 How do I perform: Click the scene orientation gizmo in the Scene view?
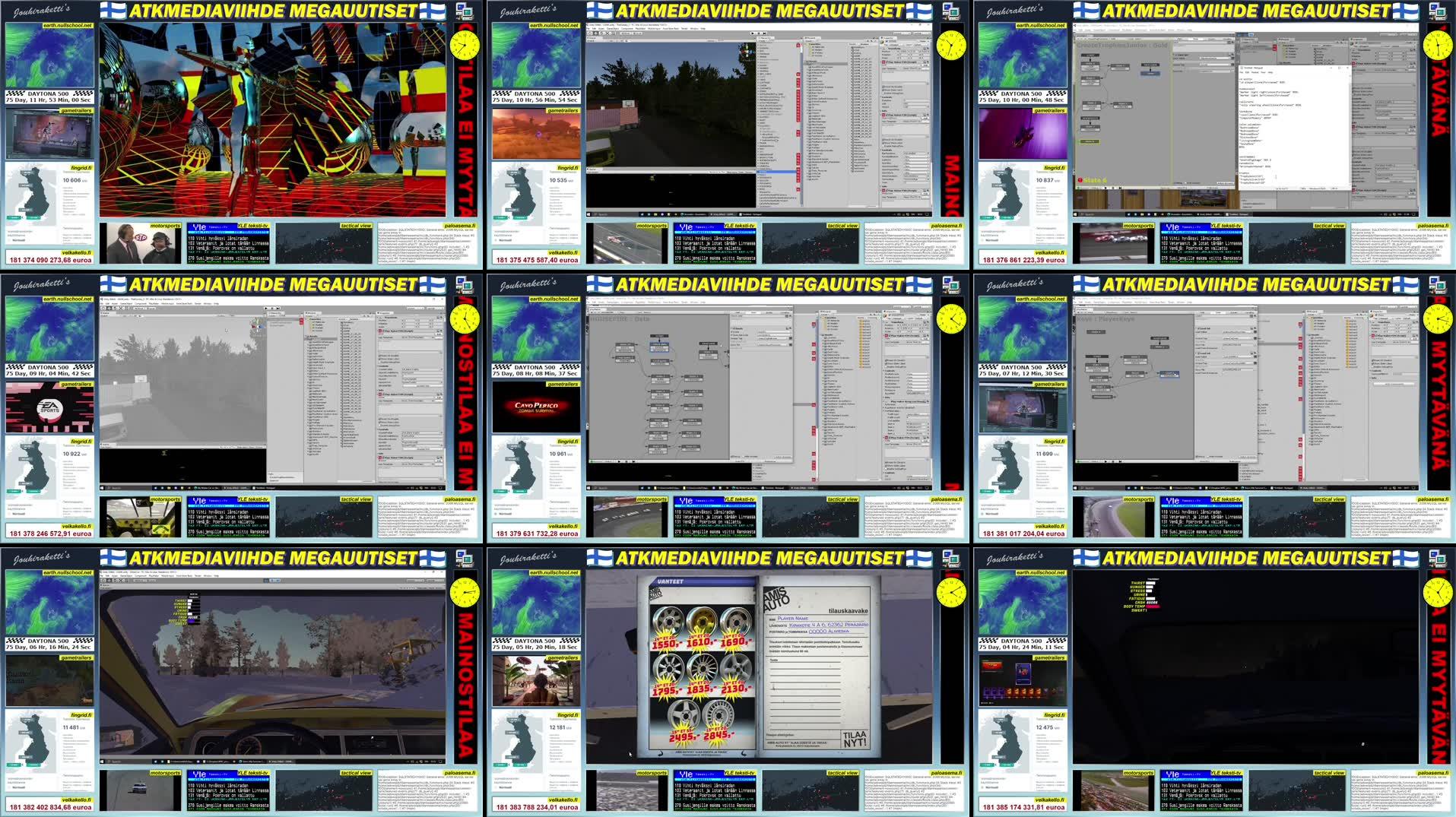[x=747, y=51]
